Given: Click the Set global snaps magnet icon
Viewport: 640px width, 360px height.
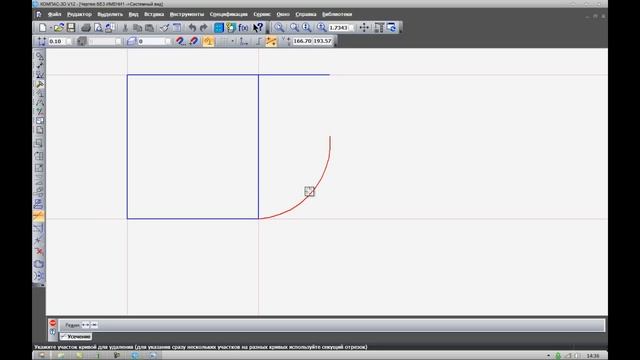Looking at the screenshot, I should (x=181, y=41).
